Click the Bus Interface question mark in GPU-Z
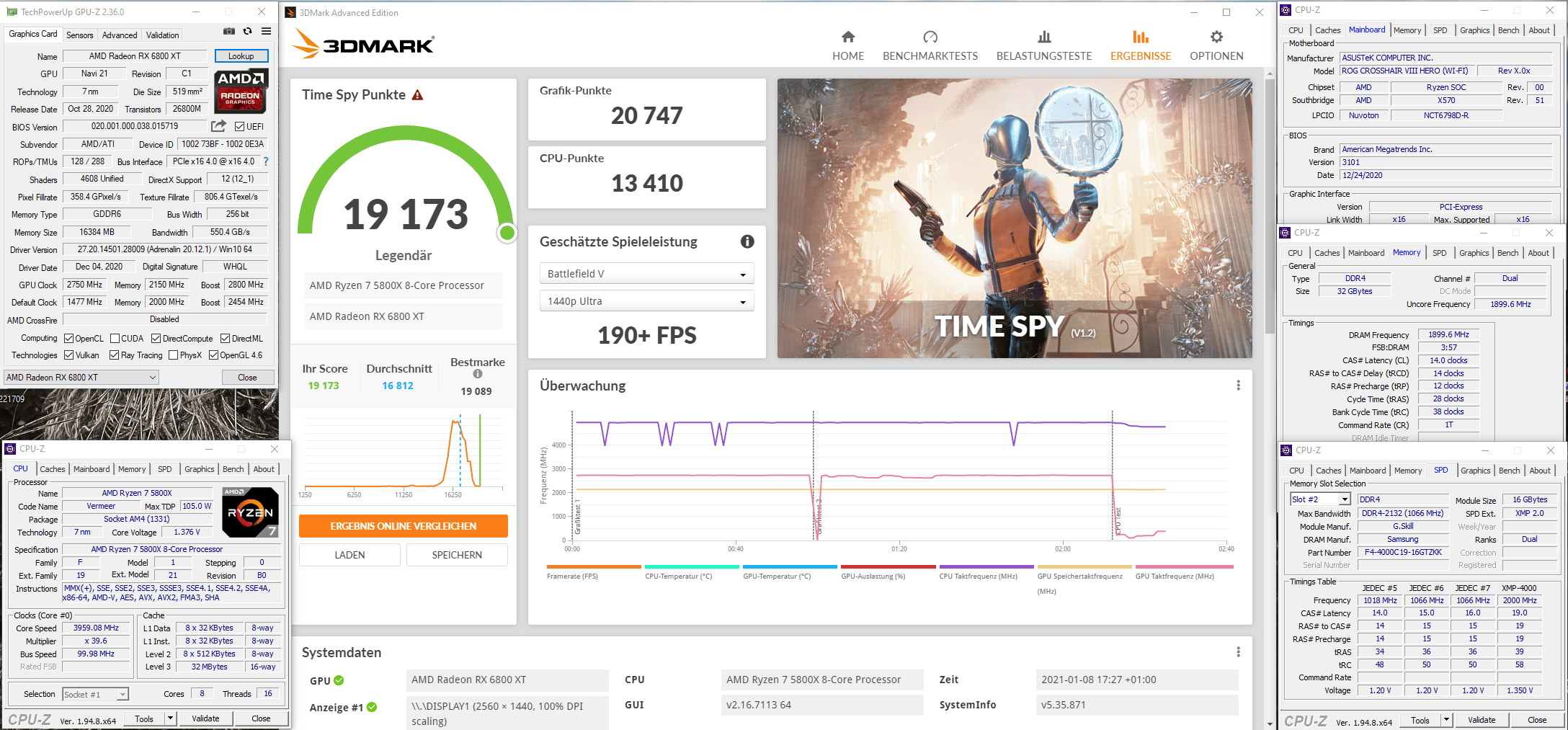Viewport: 1568px width, 730px height. pos(266,161)
